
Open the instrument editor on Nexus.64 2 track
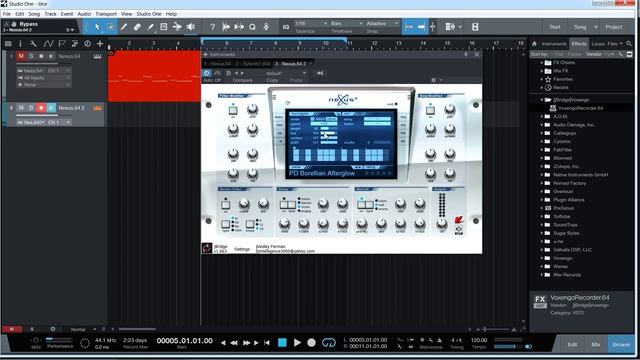pos(97,108)
